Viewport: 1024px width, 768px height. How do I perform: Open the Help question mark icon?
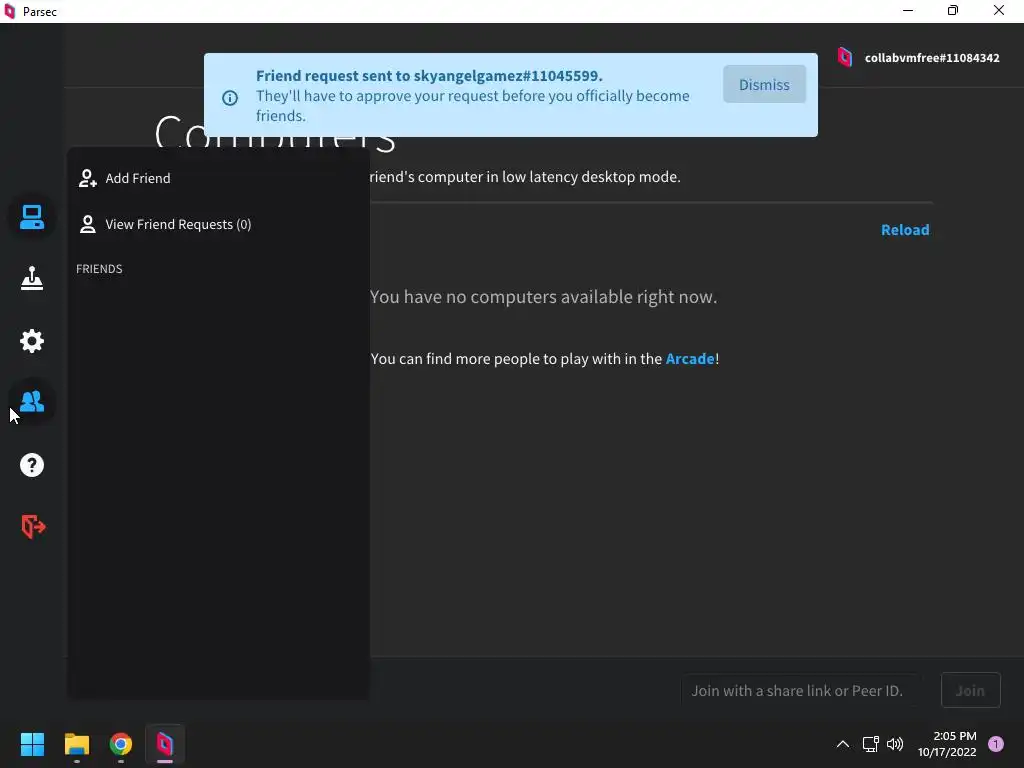pos(31,465)
